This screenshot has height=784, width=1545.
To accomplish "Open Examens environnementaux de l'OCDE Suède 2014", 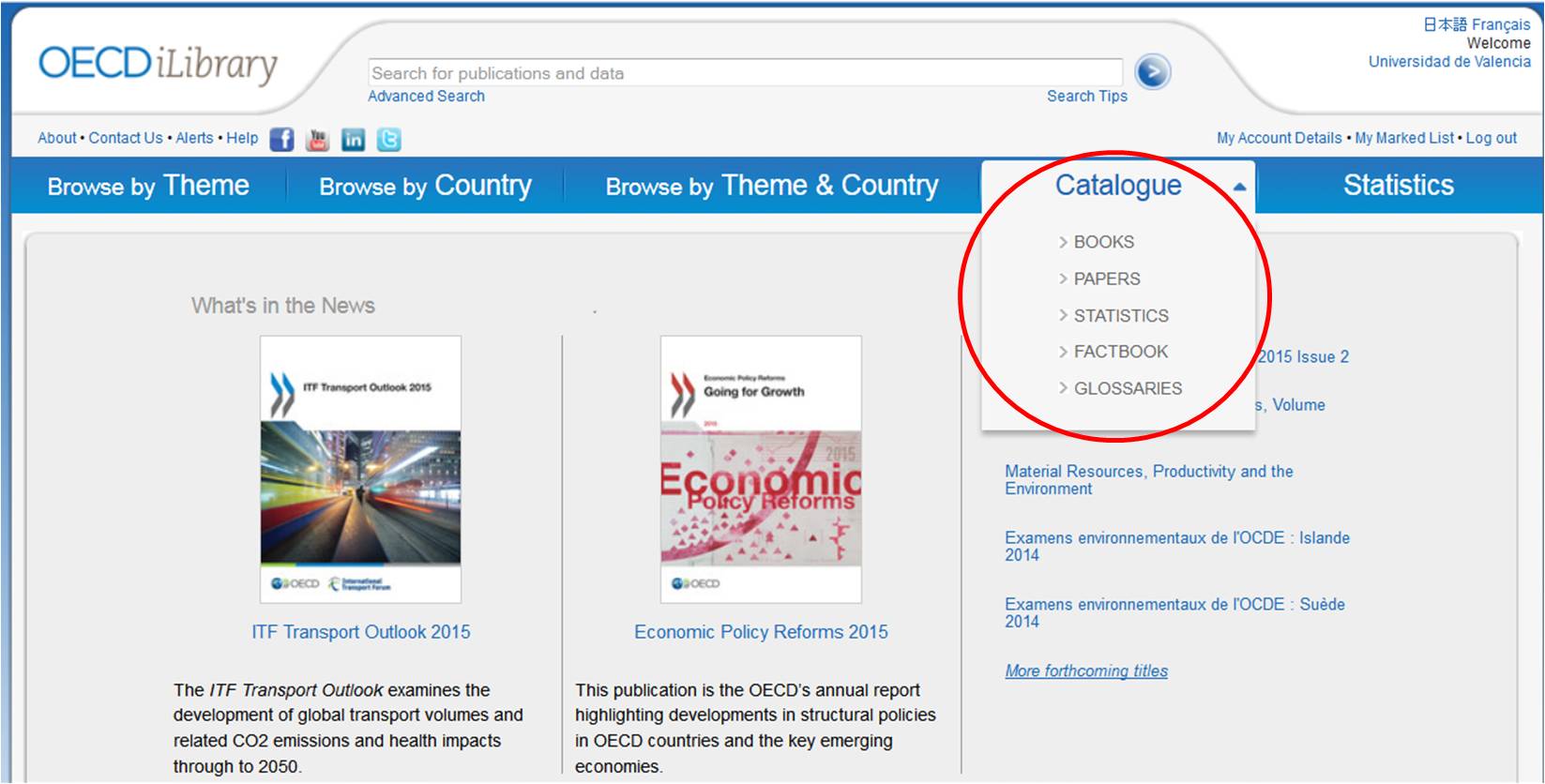I will point(1174,612).
